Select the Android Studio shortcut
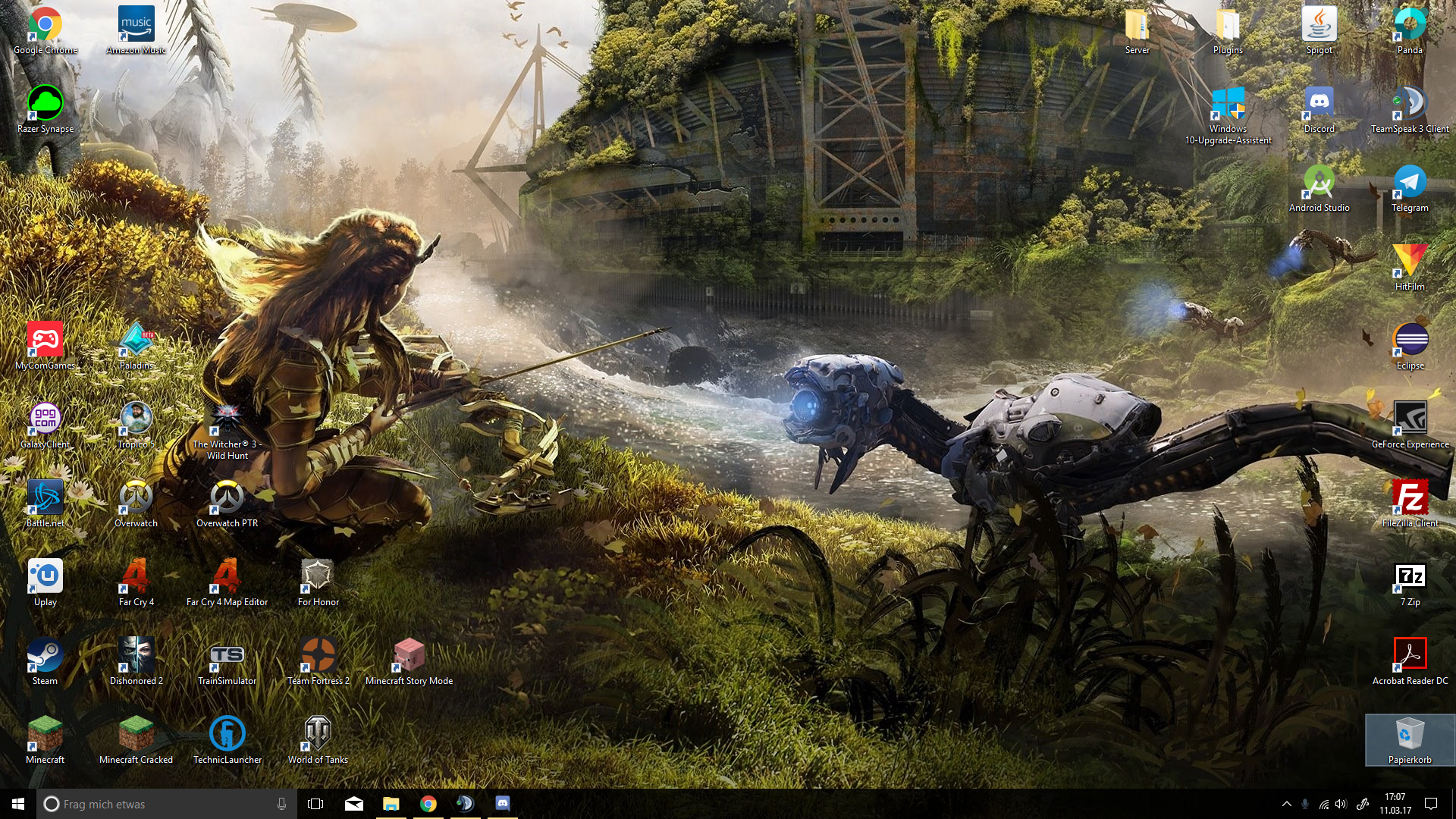This screenshot has height=819, width=1456. click(x=1319, y=188)
